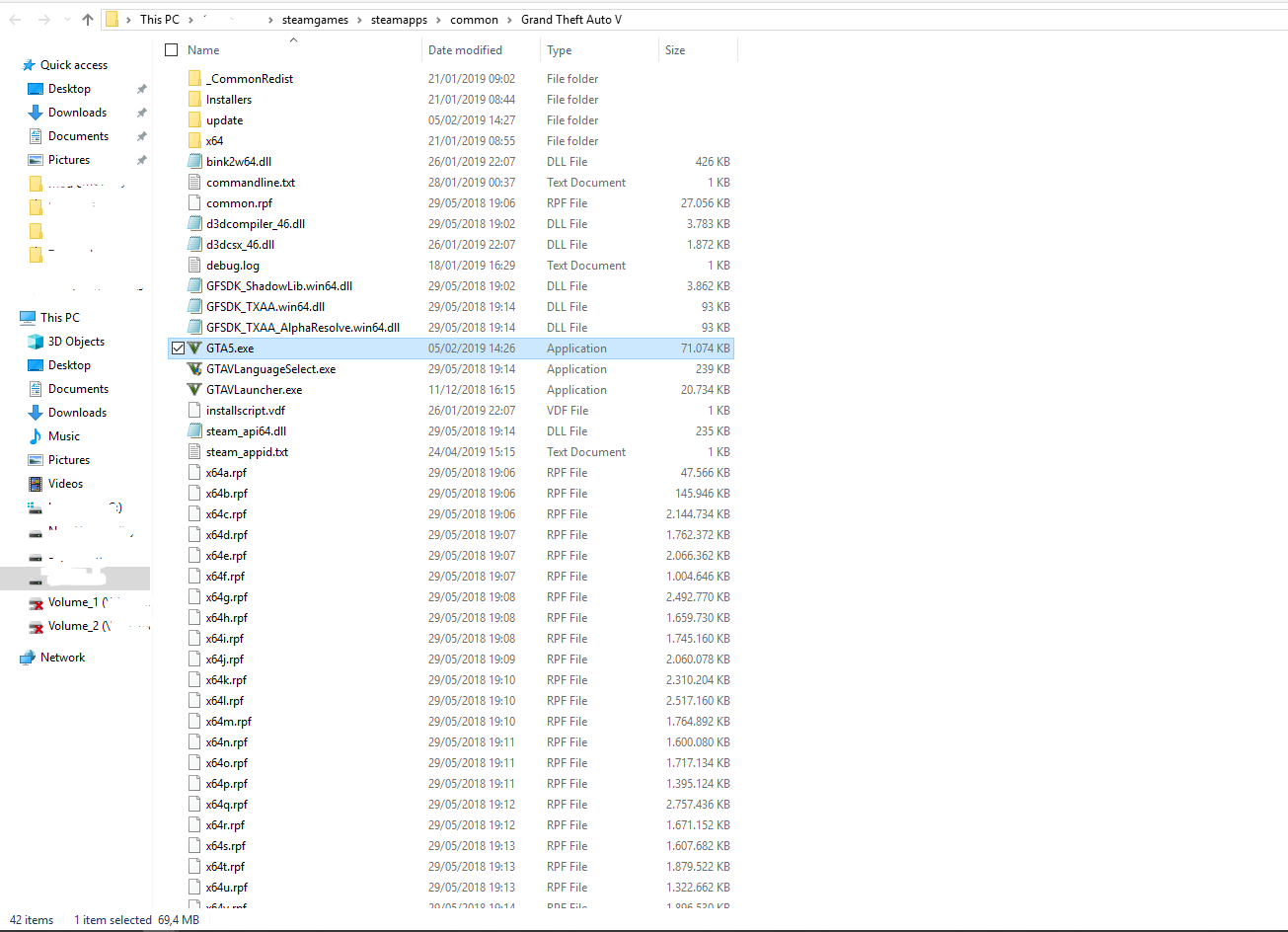
Task: Open Videos in the navigation pane
Action: point(65,484)
